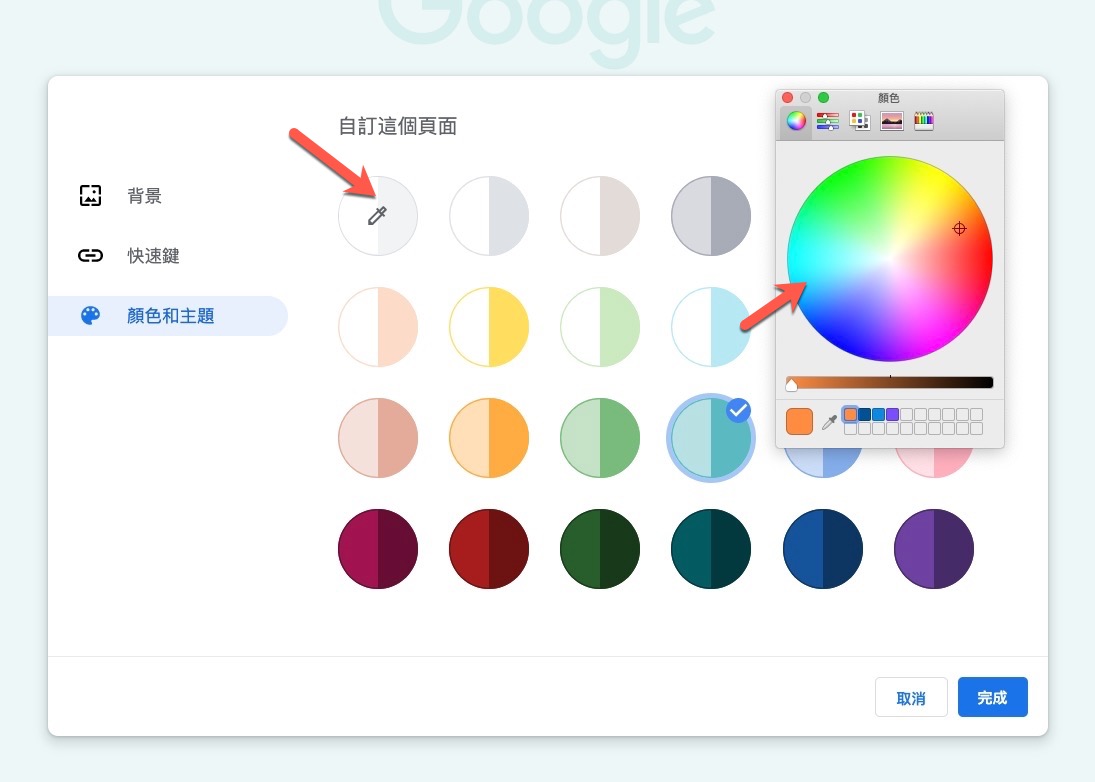Go to the 快速鍵 shortcuts section
The image size is (1095, 782).
[153, 256]
